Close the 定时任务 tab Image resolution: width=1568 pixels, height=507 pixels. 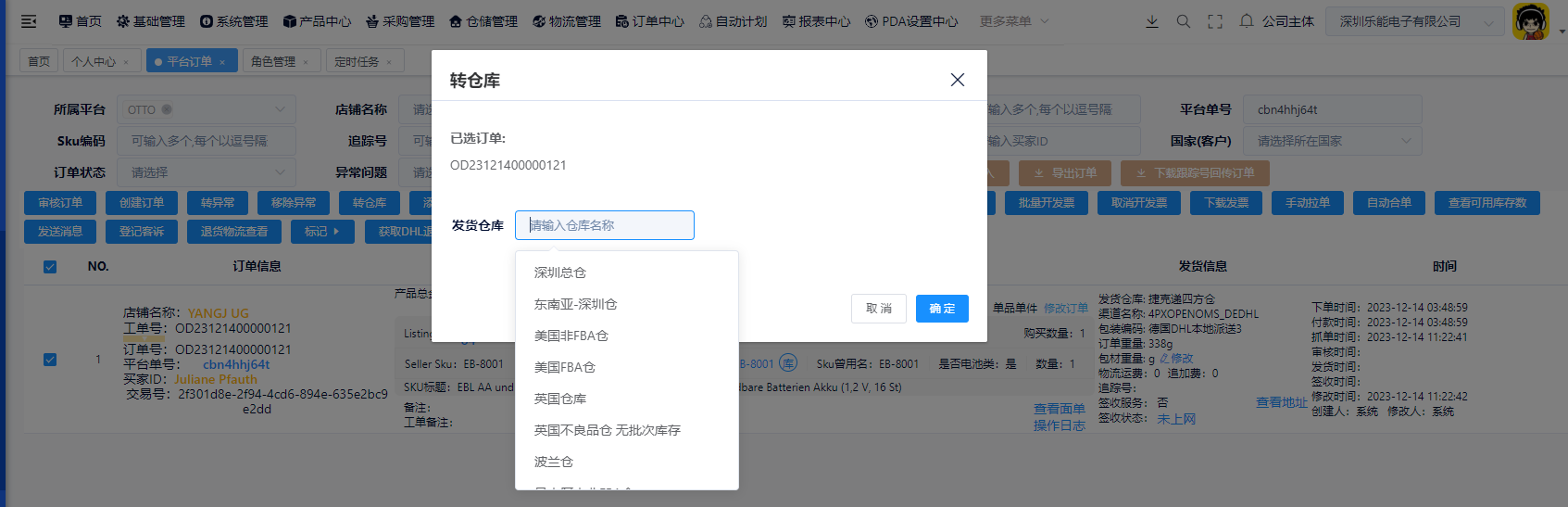click(389, 62)
